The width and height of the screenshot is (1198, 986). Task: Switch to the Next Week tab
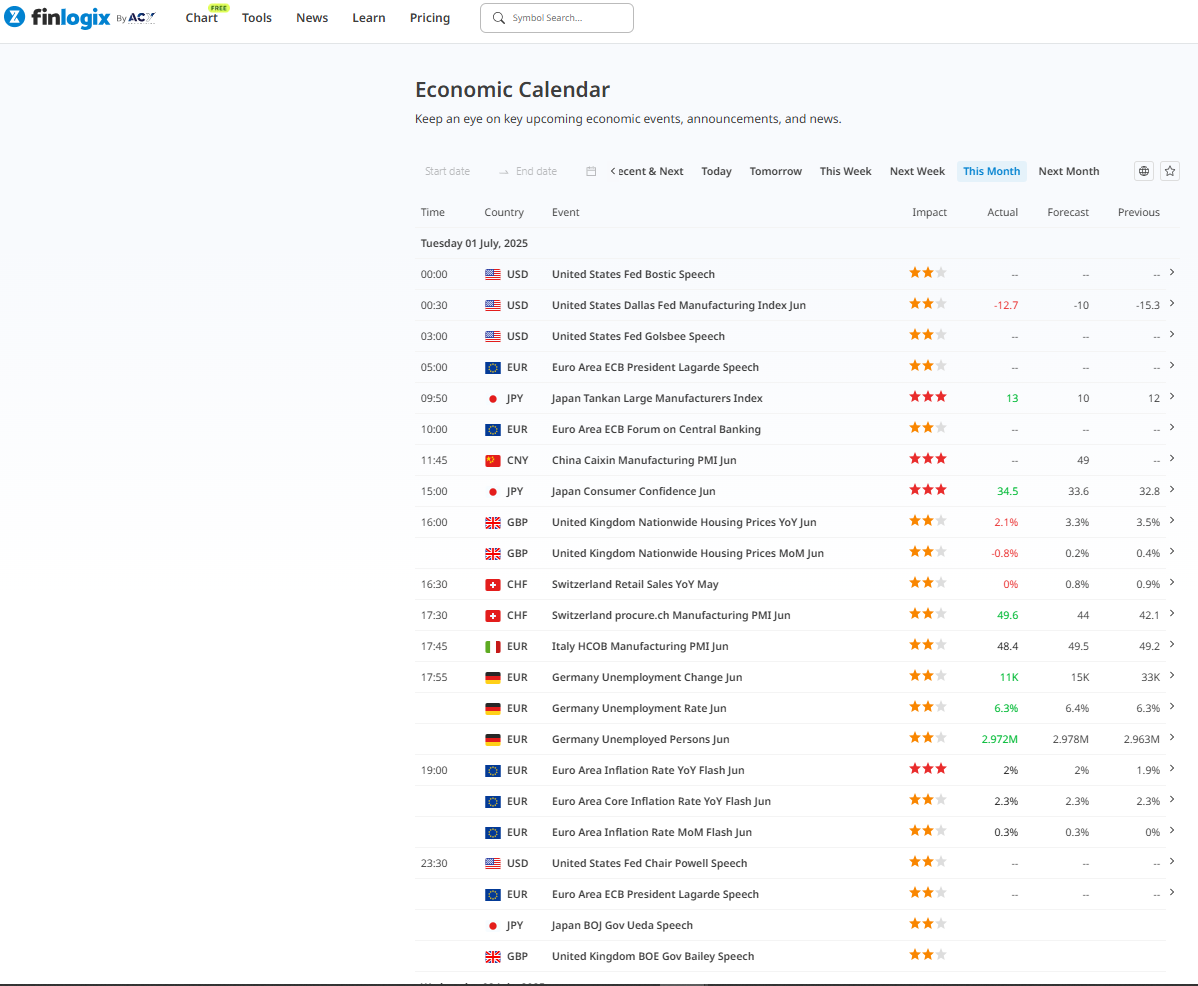(x=917, y=171)
